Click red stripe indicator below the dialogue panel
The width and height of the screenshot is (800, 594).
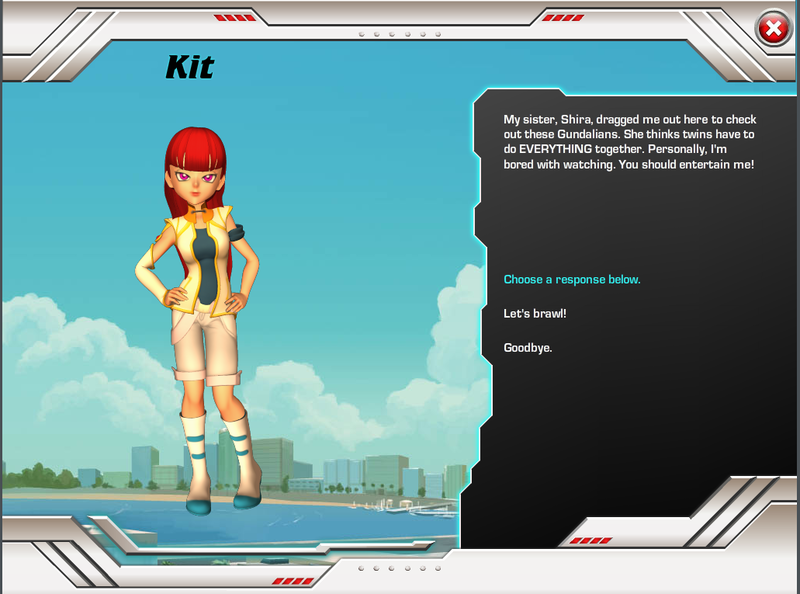coord(590,540)
